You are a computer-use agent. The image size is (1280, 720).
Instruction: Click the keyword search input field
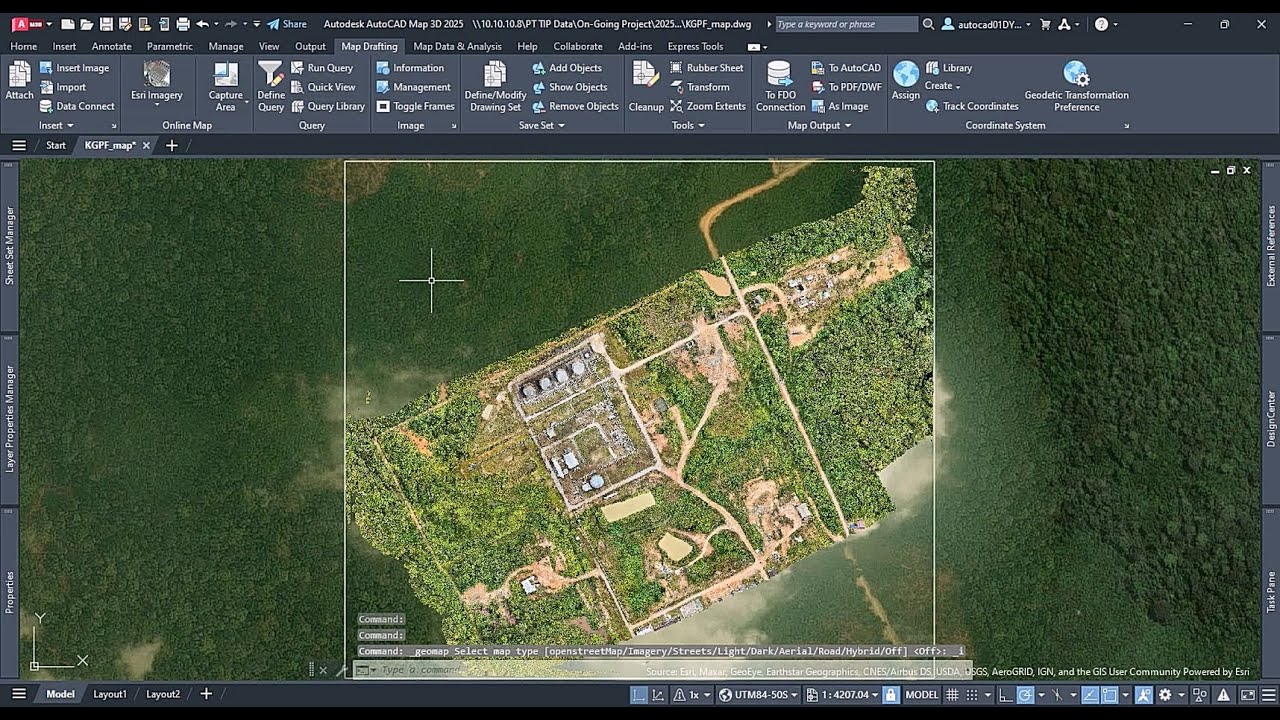[x=845, y=24]
